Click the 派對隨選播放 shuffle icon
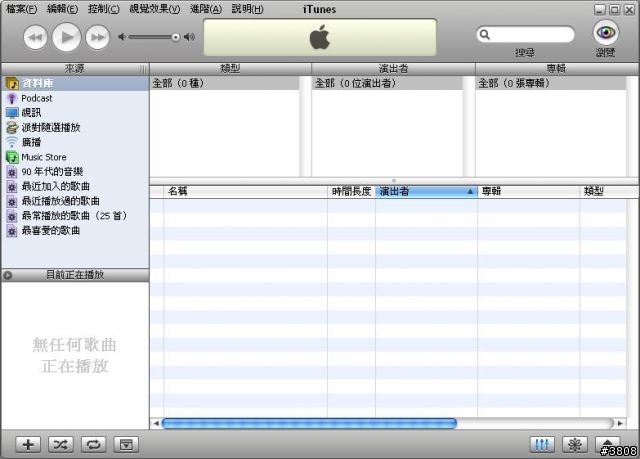The width and height of the screenshot is (640, 459). point(12,127)
